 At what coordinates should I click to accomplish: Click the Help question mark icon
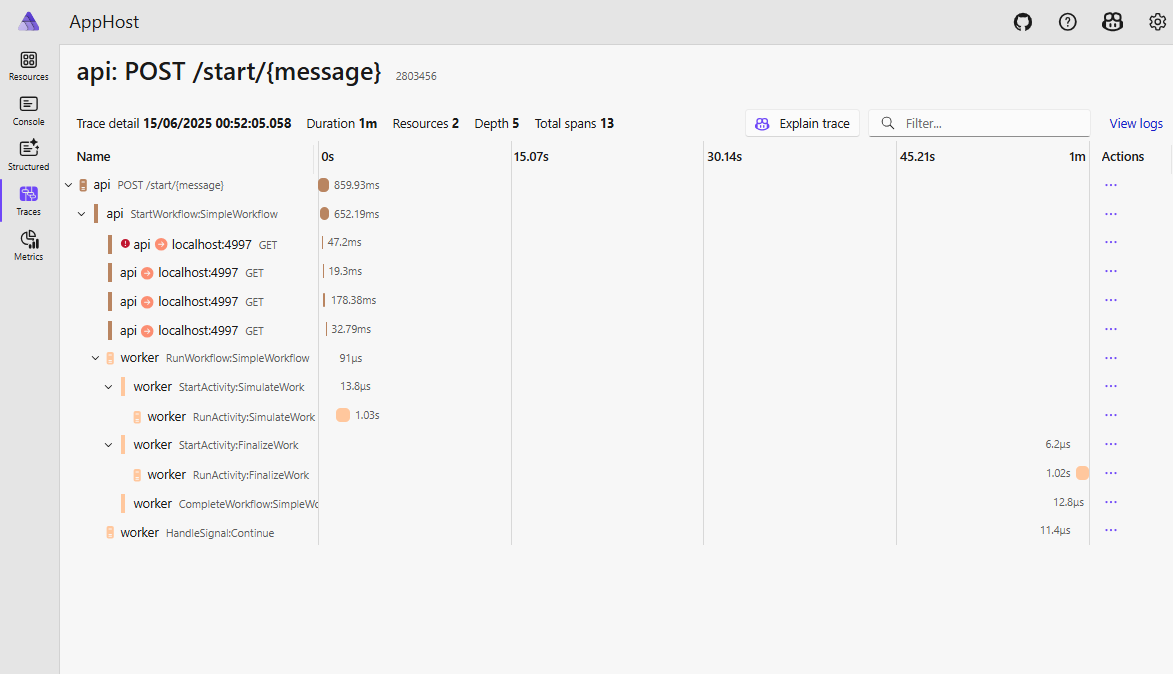pos(1067,22)
